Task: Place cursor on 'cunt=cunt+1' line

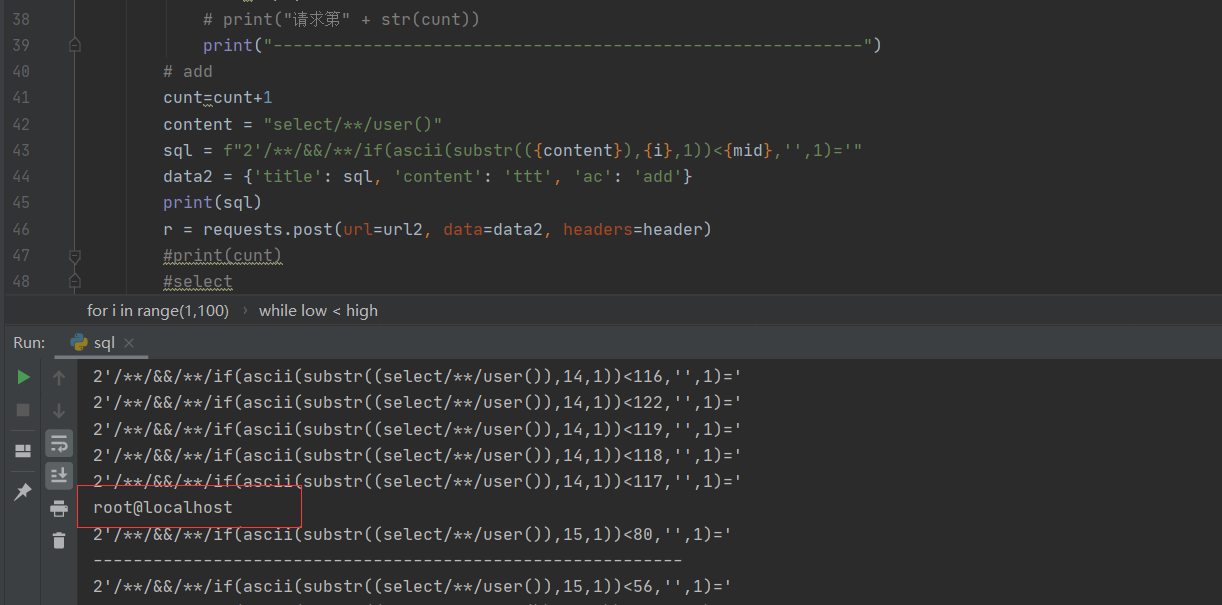Action: 218,98
